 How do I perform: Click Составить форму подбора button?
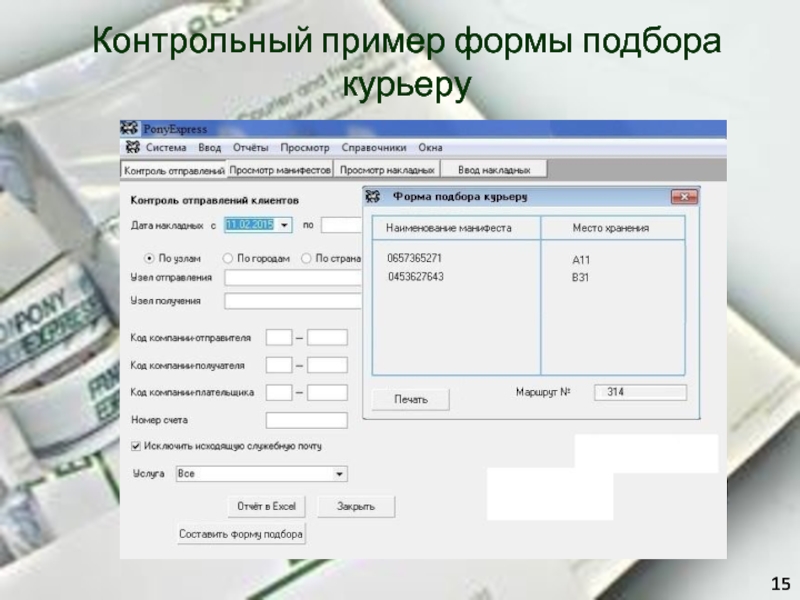(241, 534)
